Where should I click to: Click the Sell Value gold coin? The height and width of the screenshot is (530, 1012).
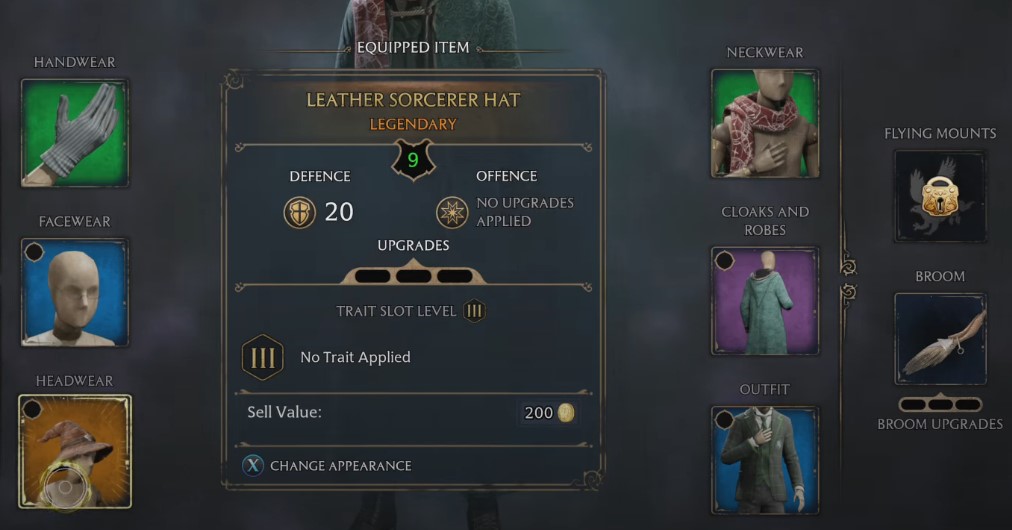(x=566, y=413)
